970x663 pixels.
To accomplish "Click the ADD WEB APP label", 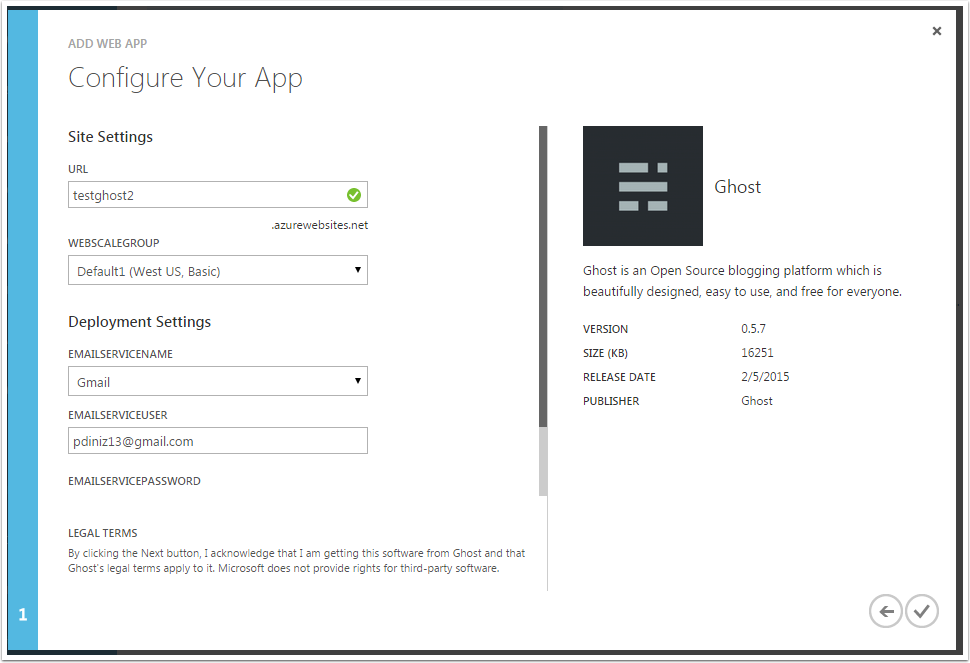I will coord(108,44).
